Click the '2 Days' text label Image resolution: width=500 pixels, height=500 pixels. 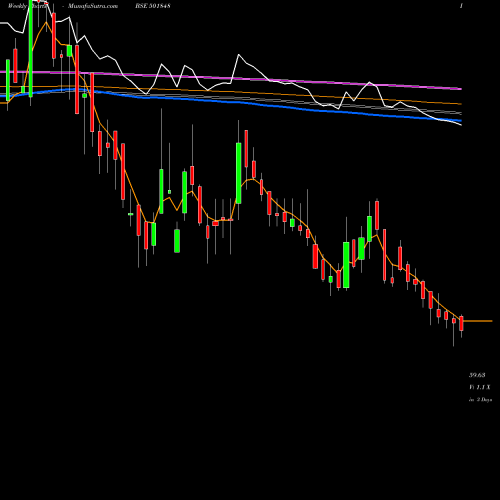484,399
